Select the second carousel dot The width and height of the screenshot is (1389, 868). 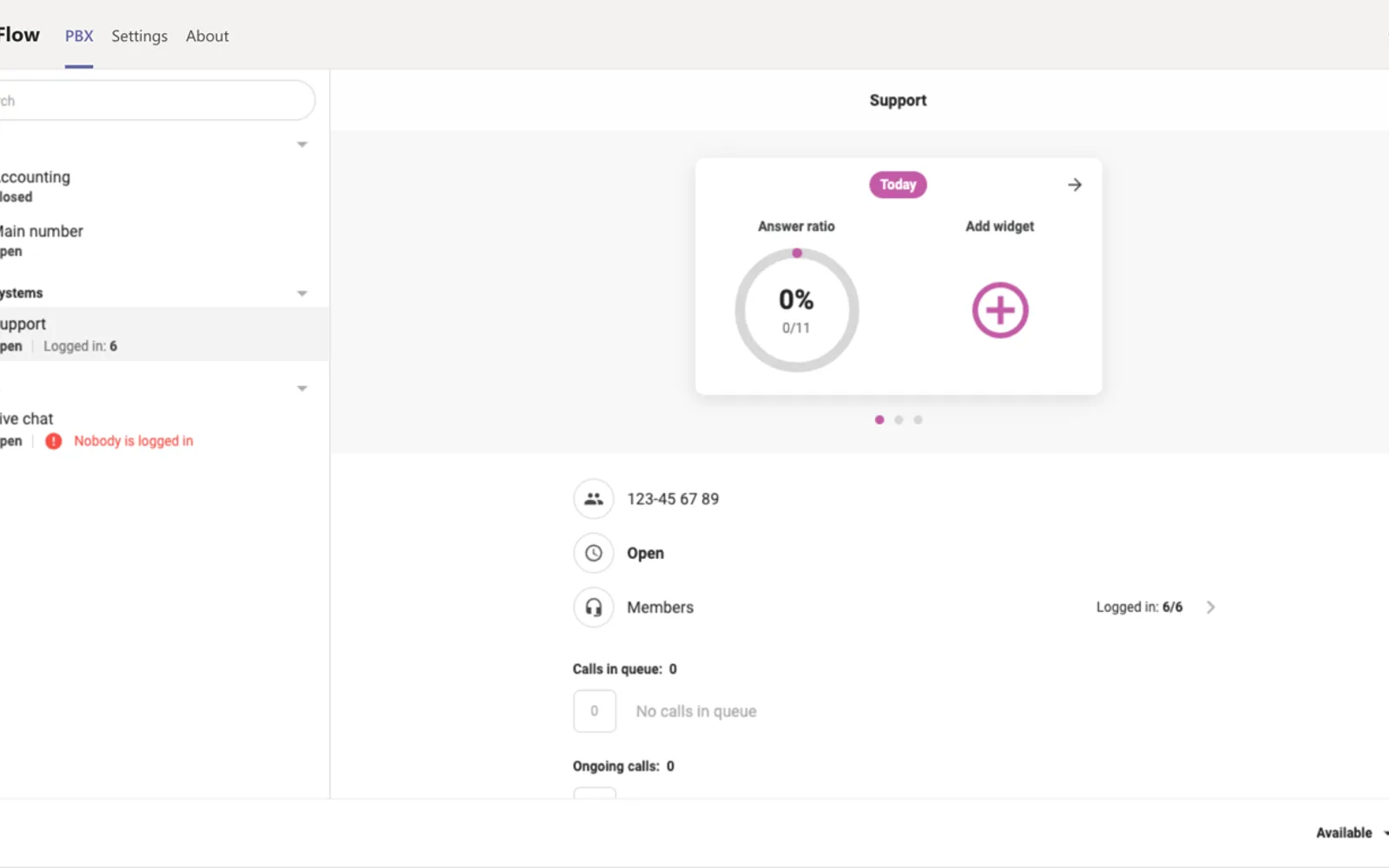coord(899,420)
